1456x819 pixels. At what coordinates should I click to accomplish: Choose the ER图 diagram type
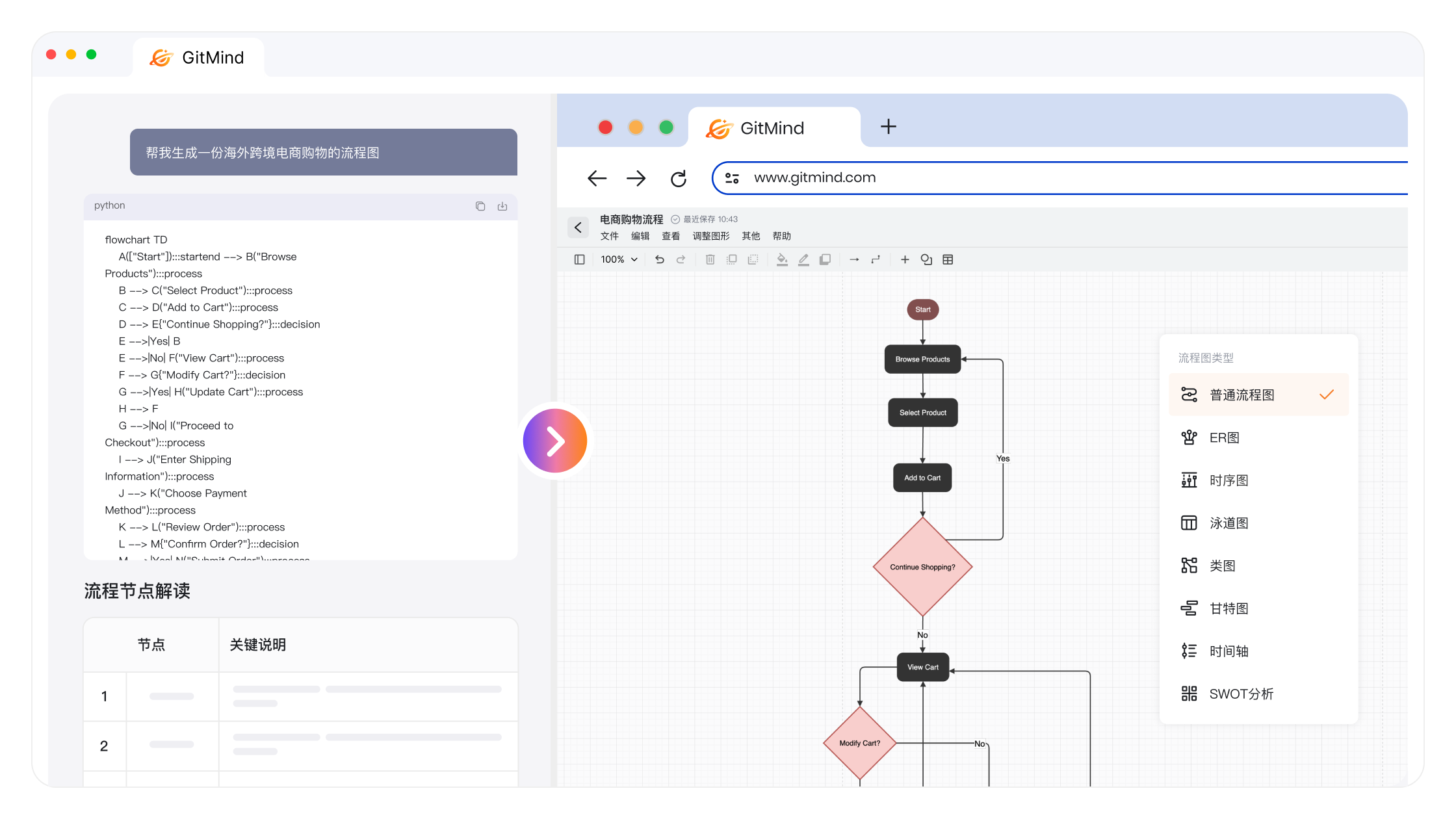coord(1224,437)
